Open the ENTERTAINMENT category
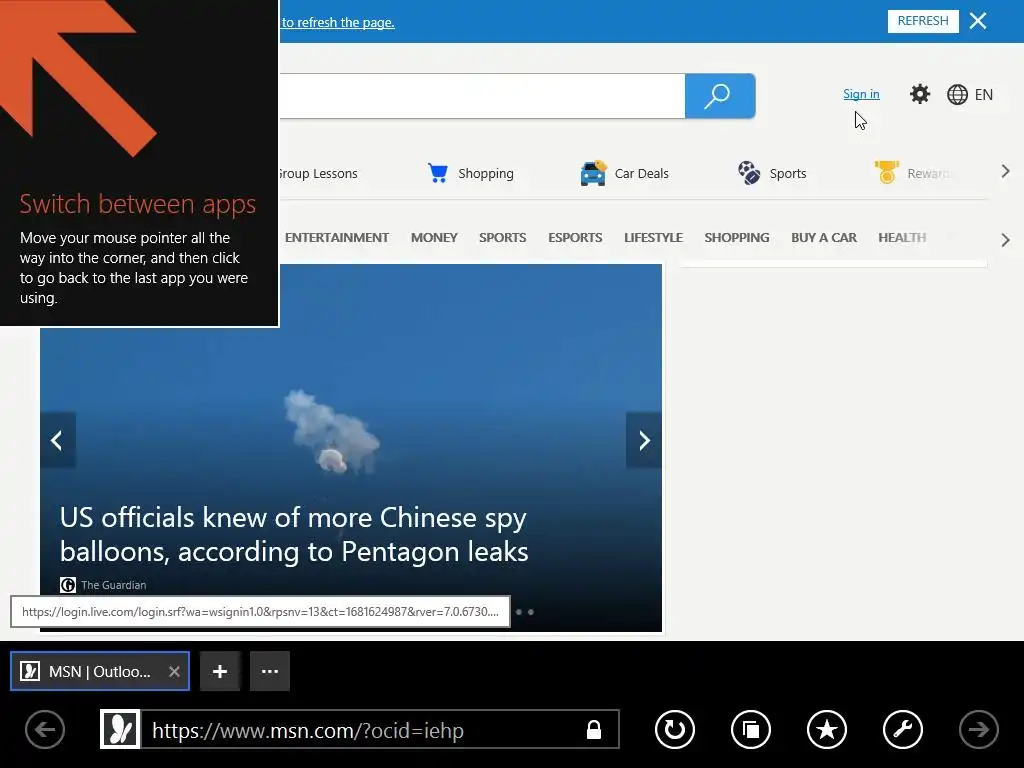1024x768 pixels. click(x=337, y=238)
